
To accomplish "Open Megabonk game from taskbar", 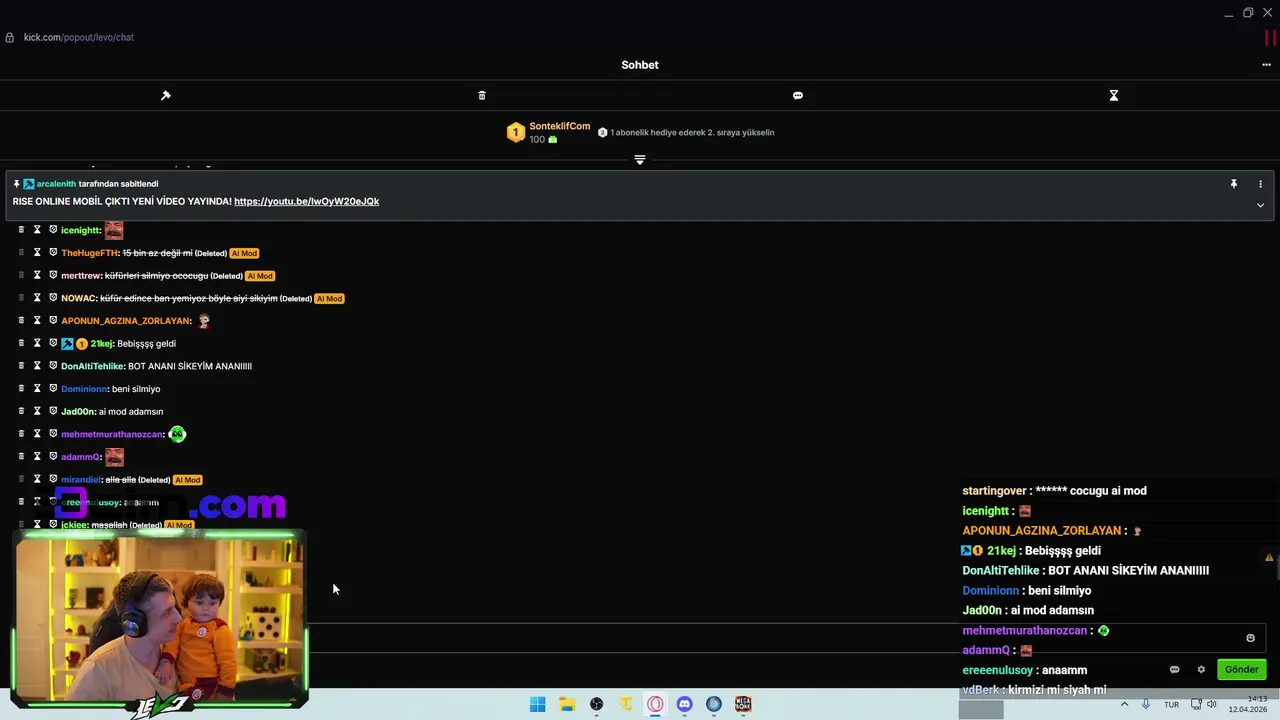I will (743, 704).
